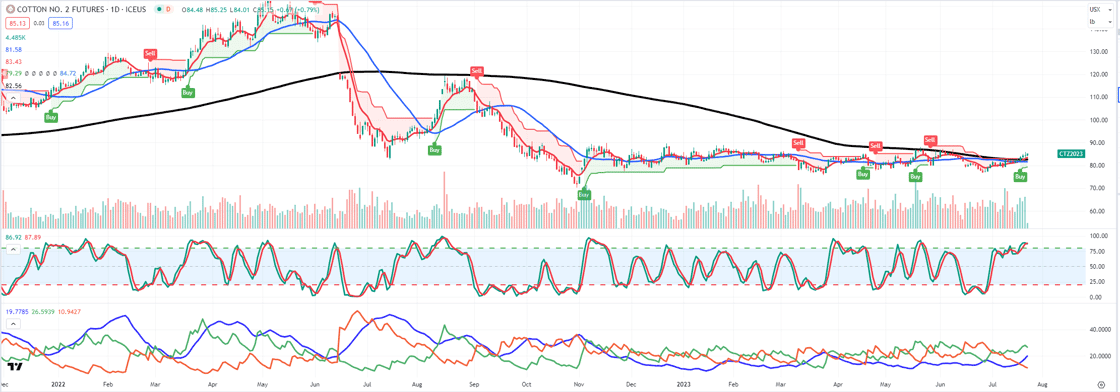The width and height of the screenshot is (1120, 392).
Task: Click the blue 84.72 indicator value
Action: [68, 74]
